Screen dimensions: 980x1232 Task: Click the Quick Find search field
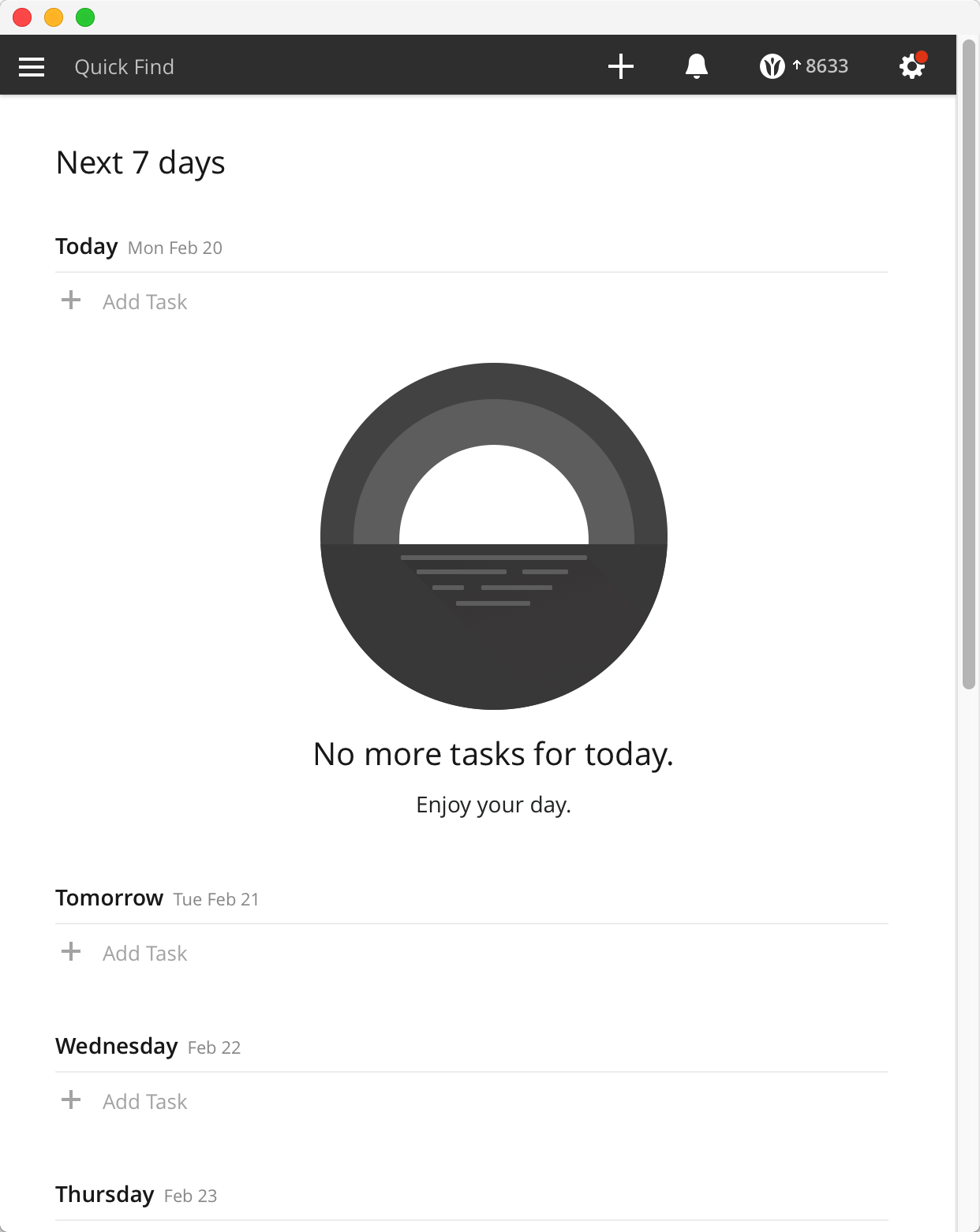point(125,67)
